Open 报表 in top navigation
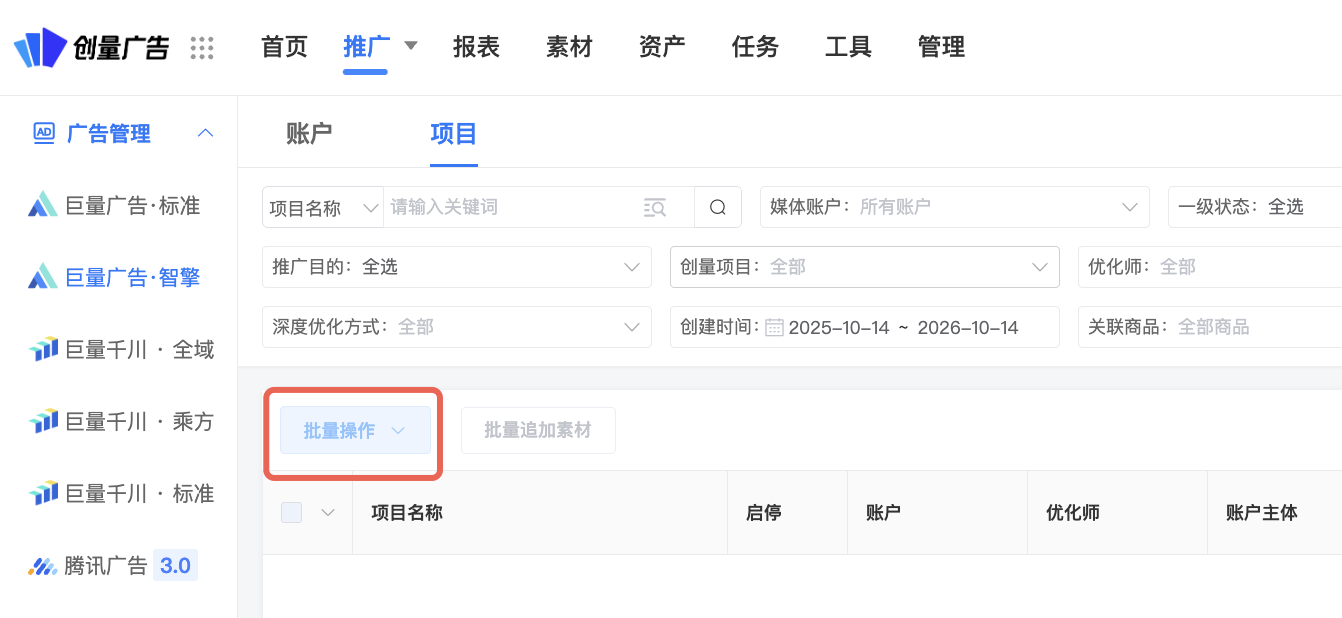The image size is (1342, 618). click(476, 46)
